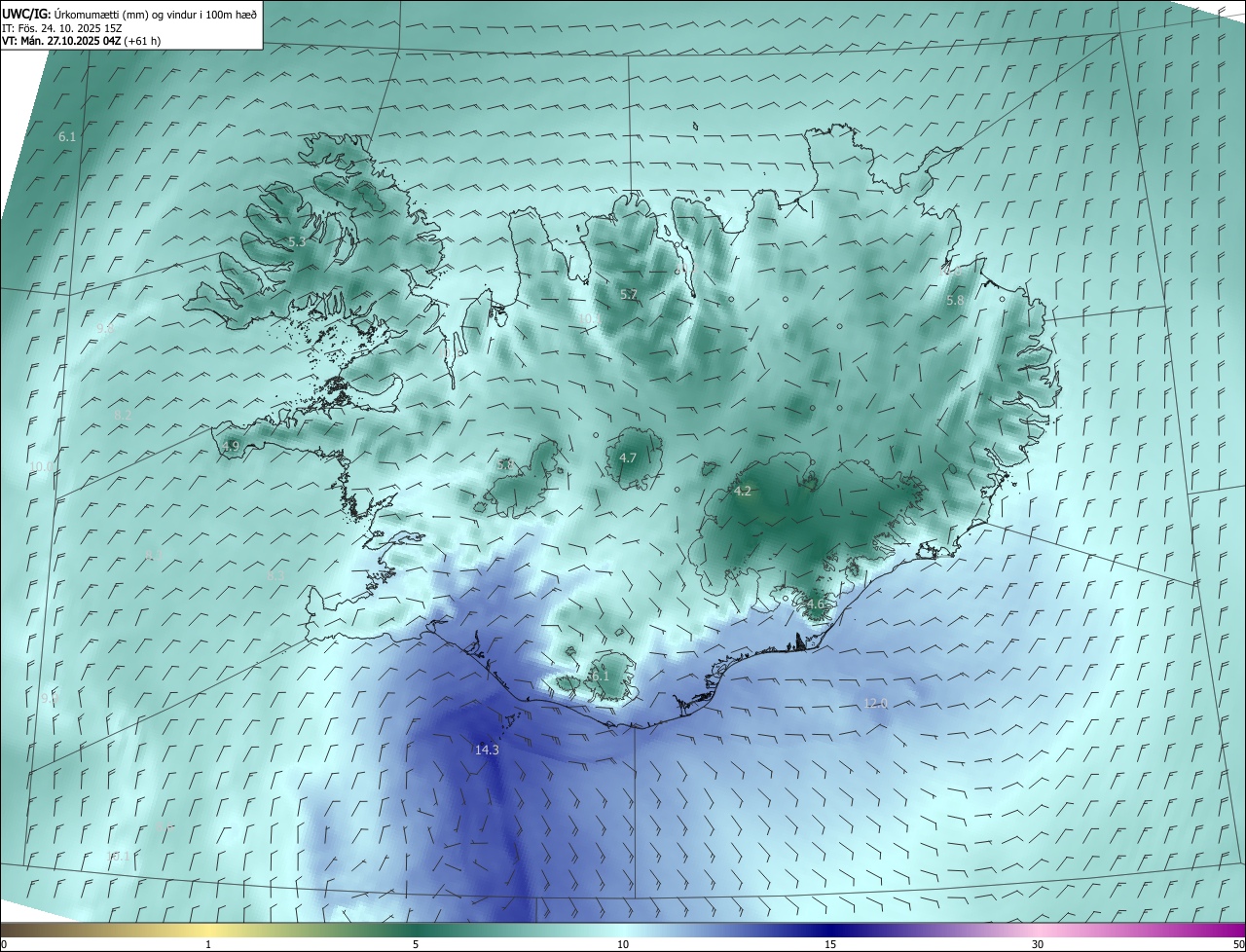
Task: Click the 4.2 value on Vatnajökull glacier
Action: pyautogui.click(x=743, y=491)
